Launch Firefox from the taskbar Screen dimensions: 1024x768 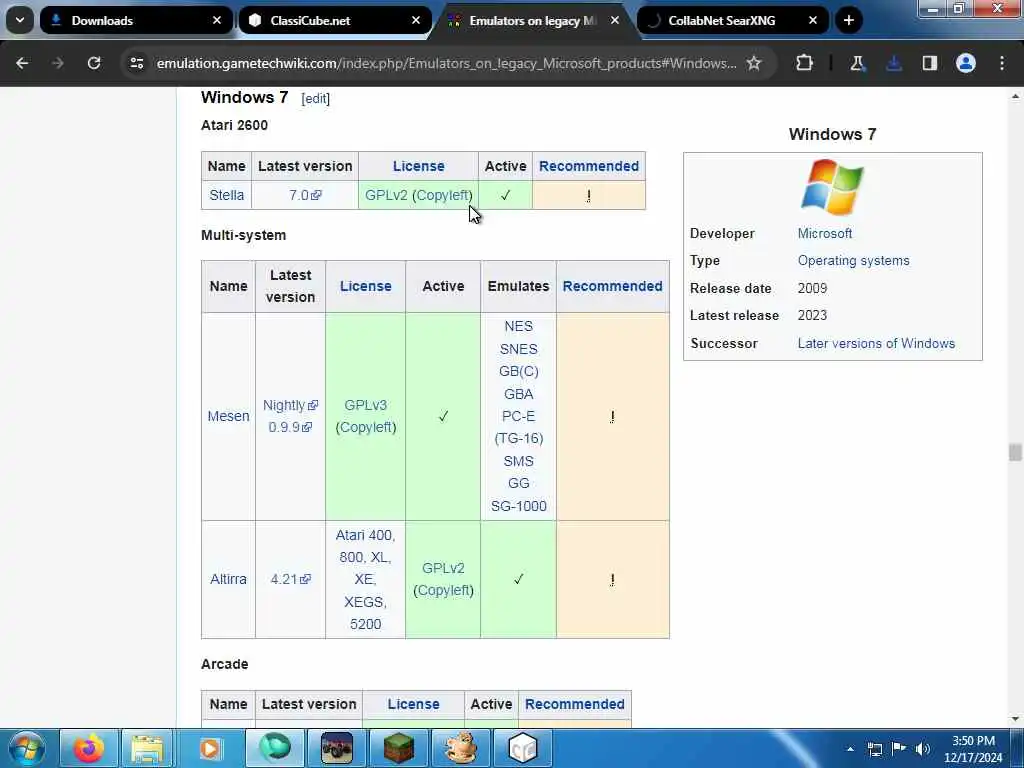point(89,748)
